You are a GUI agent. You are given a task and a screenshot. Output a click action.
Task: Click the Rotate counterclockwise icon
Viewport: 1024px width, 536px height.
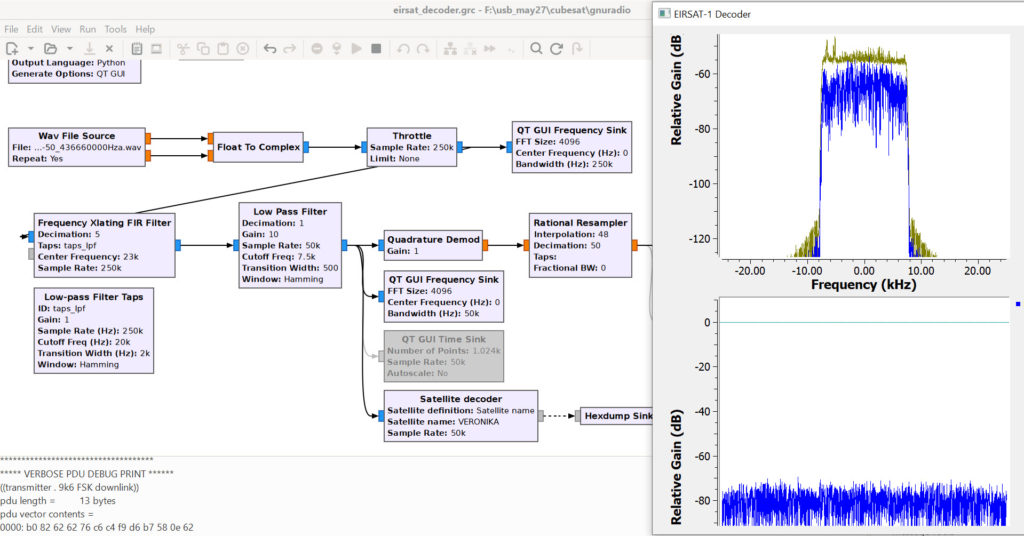pyautogui.click(x=403, y=48)
